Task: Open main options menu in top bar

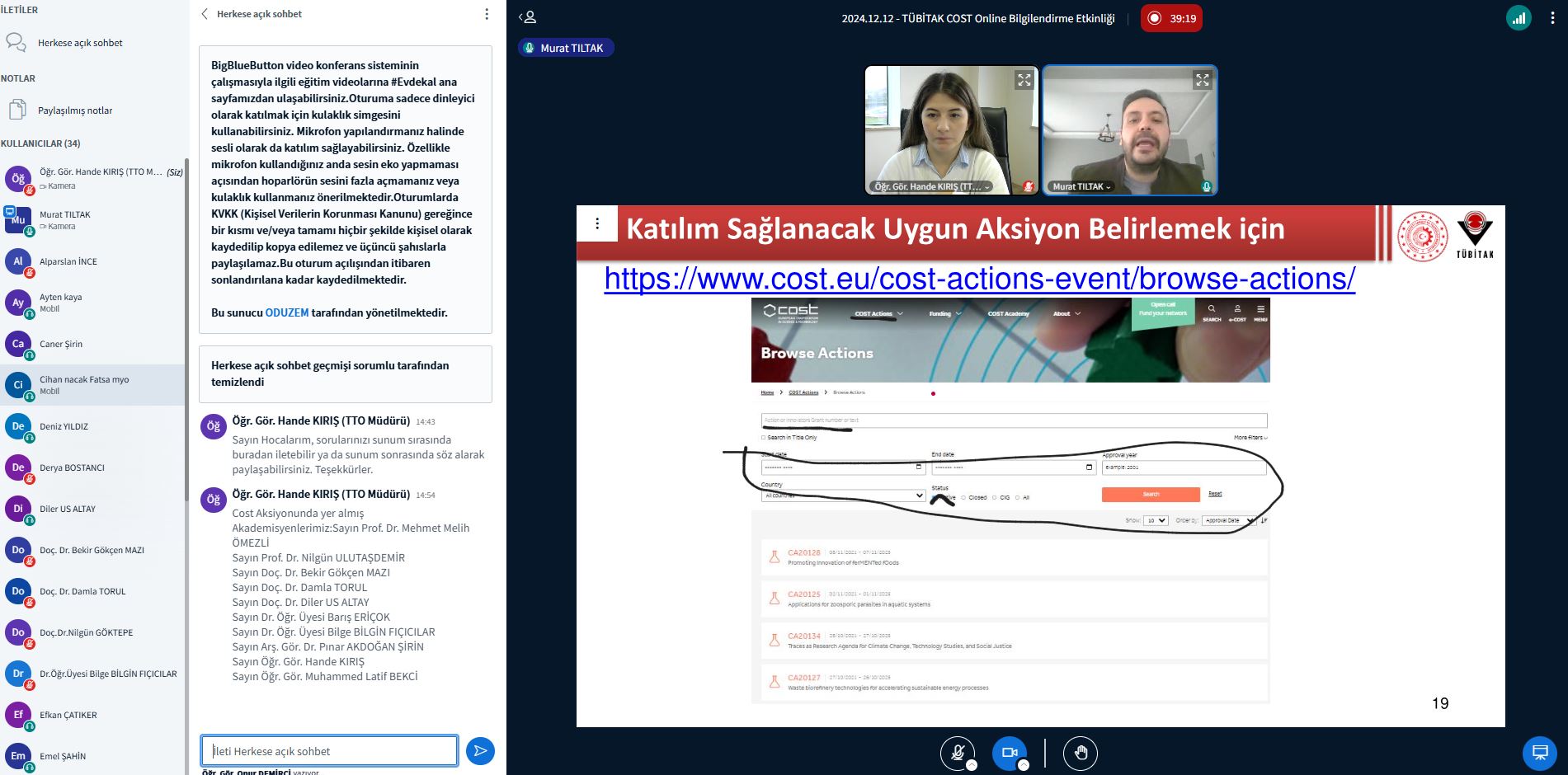Action: point(1552,18)
